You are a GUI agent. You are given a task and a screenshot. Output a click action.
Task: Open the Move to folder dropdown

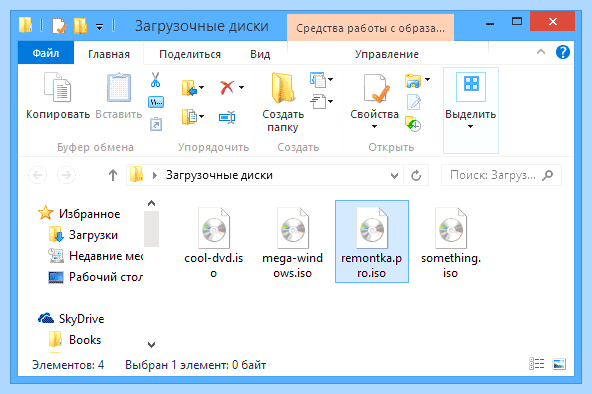(x=193, y=88)
